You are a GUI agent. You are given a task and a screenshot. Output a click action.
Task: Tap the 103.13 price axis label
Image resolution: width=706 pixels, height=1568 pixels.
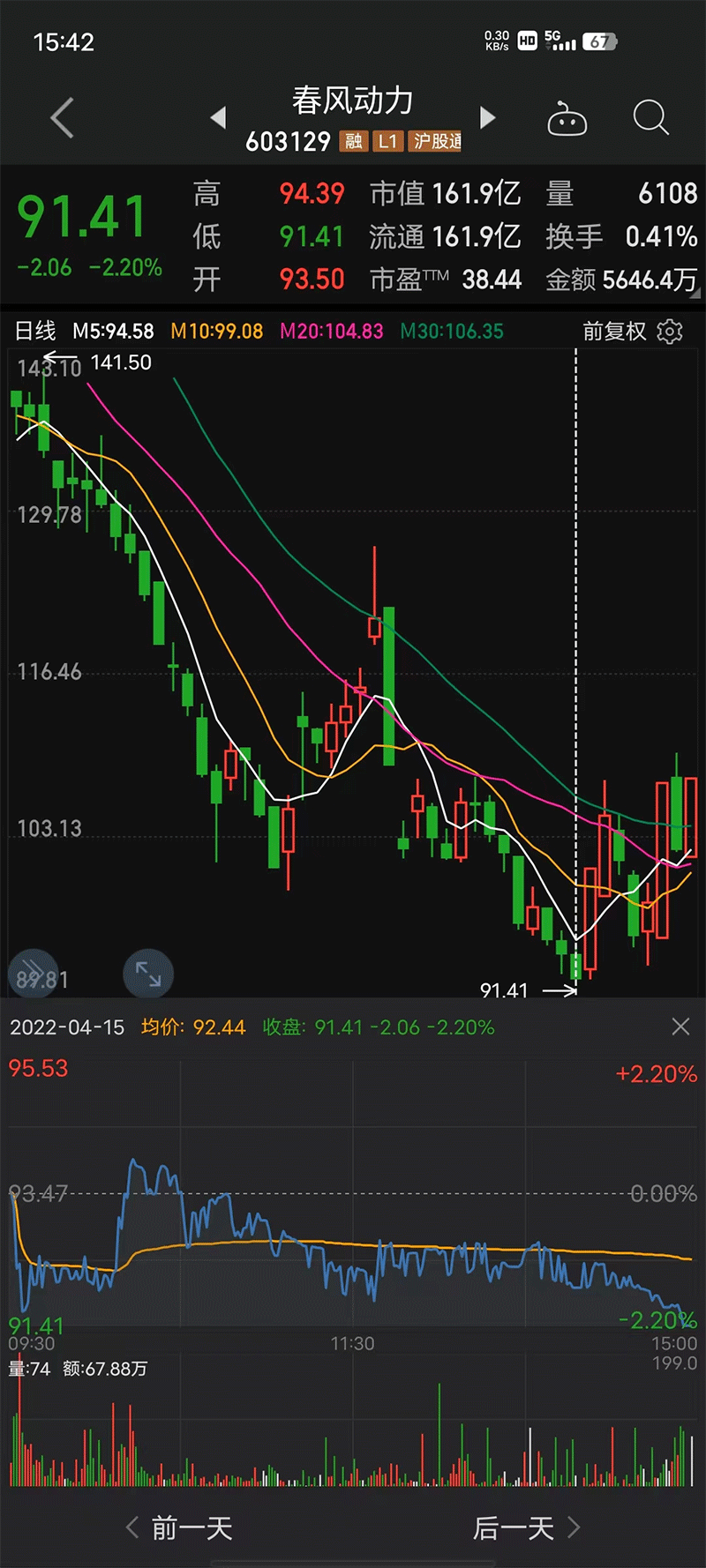coord(49,829)
